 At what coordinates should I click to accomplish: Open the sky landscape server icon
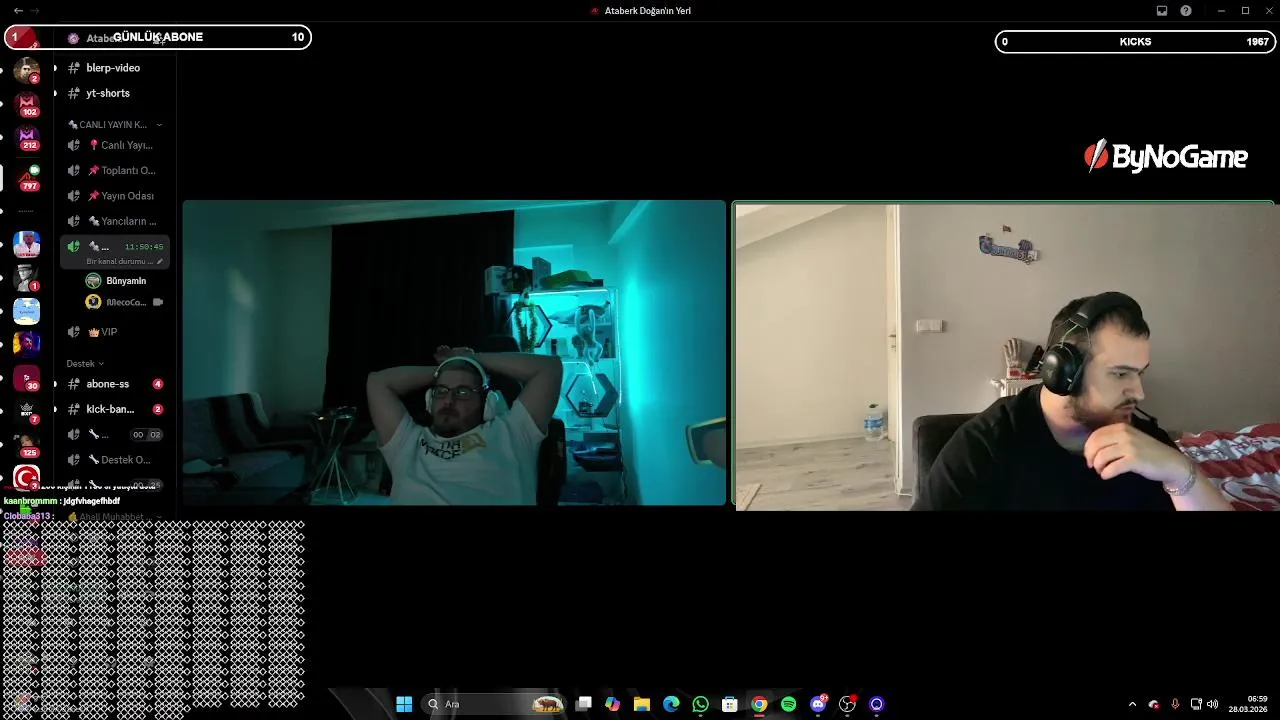coord(27,311)
